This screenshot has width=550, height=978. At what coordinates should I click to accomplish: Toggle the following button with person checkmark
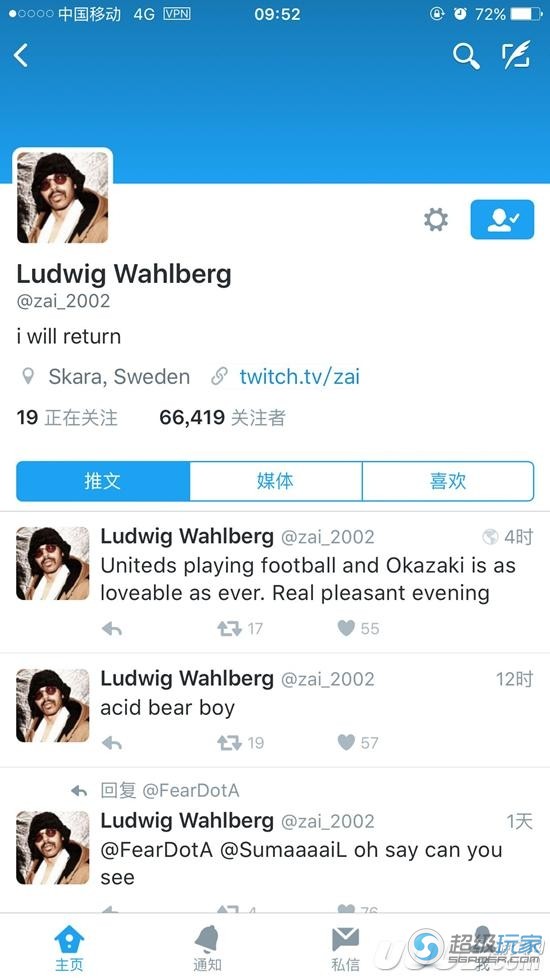tap(502, 220)
